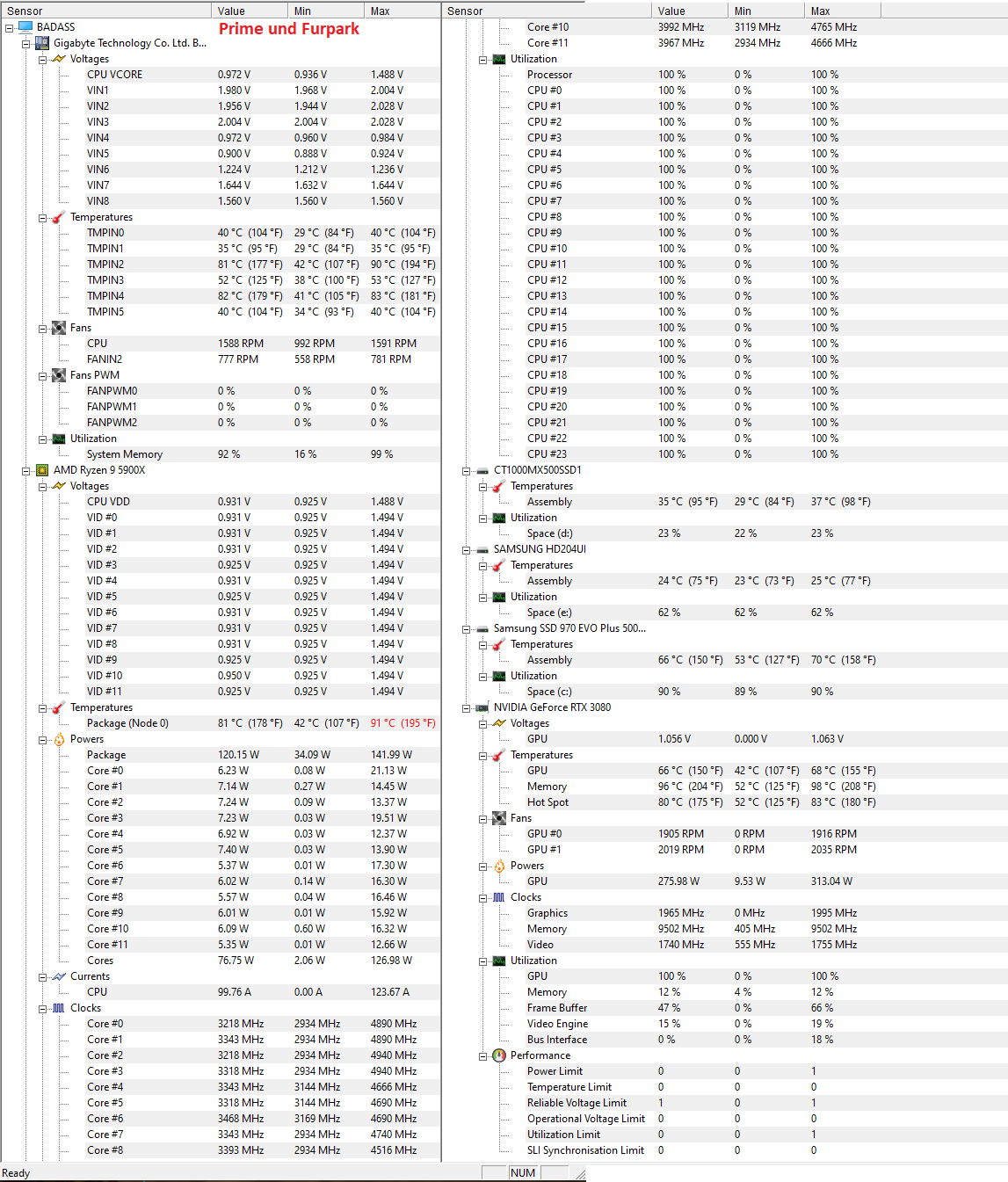
Task: Click the CT1000MX500SSD1 drive icon
Action: click(x=482, y=470)
